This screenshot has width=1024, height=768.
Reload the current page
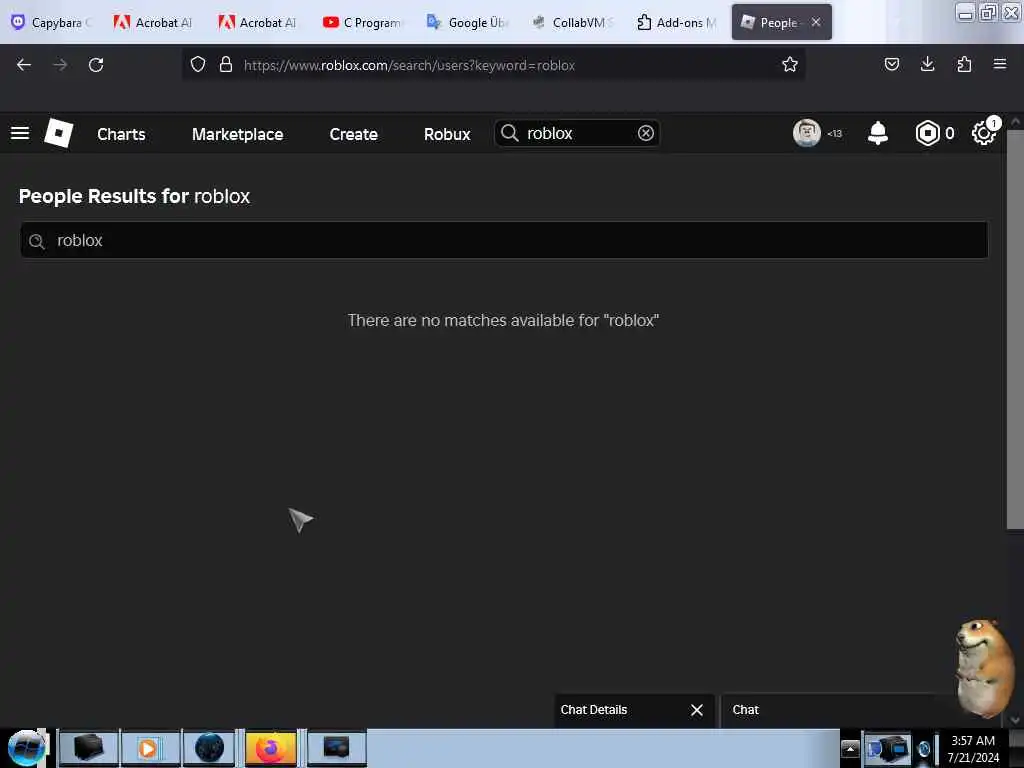96,65
